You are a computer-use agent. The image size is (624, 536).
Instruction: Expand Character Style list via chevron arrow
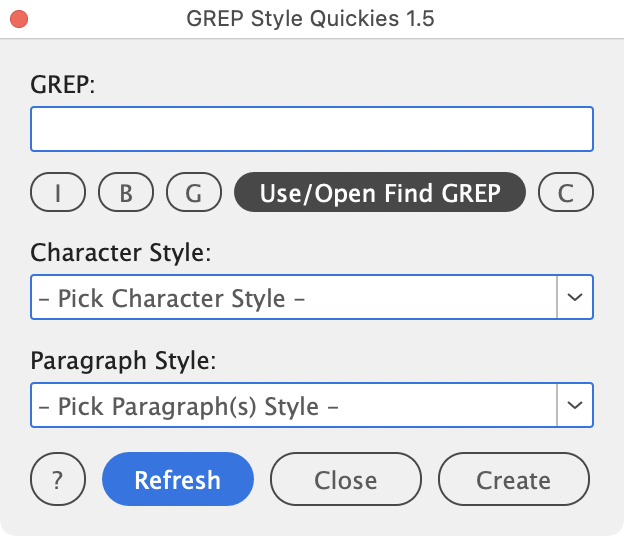coord(575,298)
